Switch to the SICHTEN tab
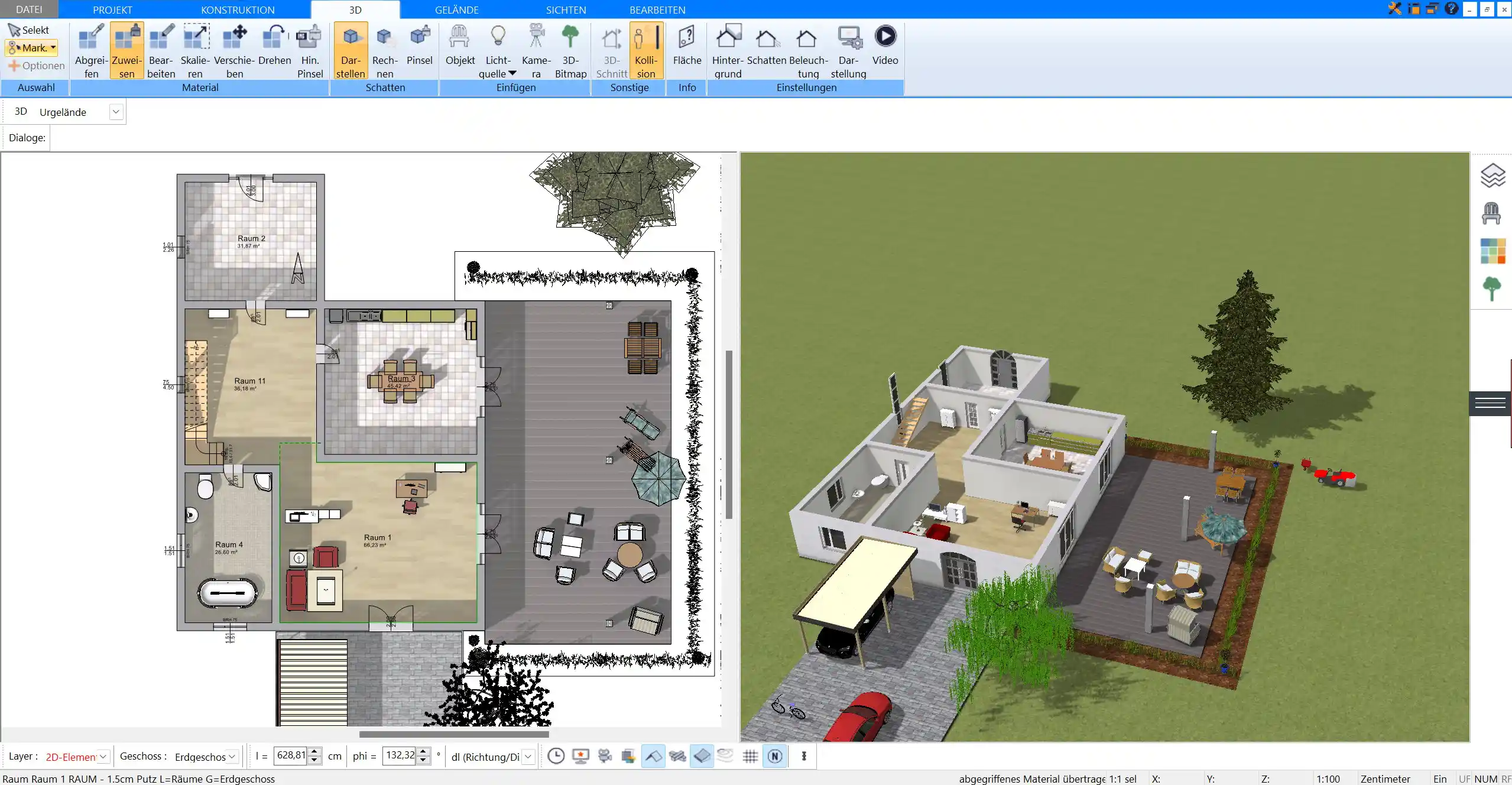The image size is (1512, 785). 566,9
